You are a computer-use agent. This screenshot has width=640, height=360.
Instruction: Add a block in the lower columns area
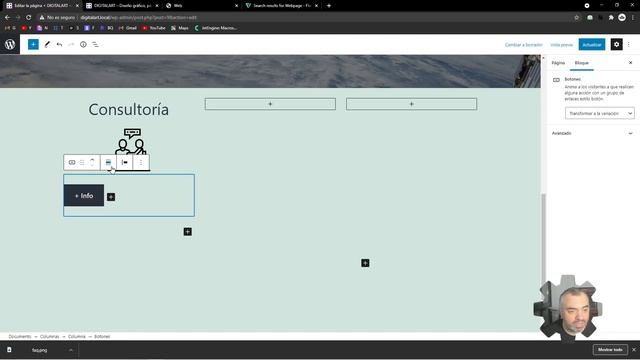365,263
